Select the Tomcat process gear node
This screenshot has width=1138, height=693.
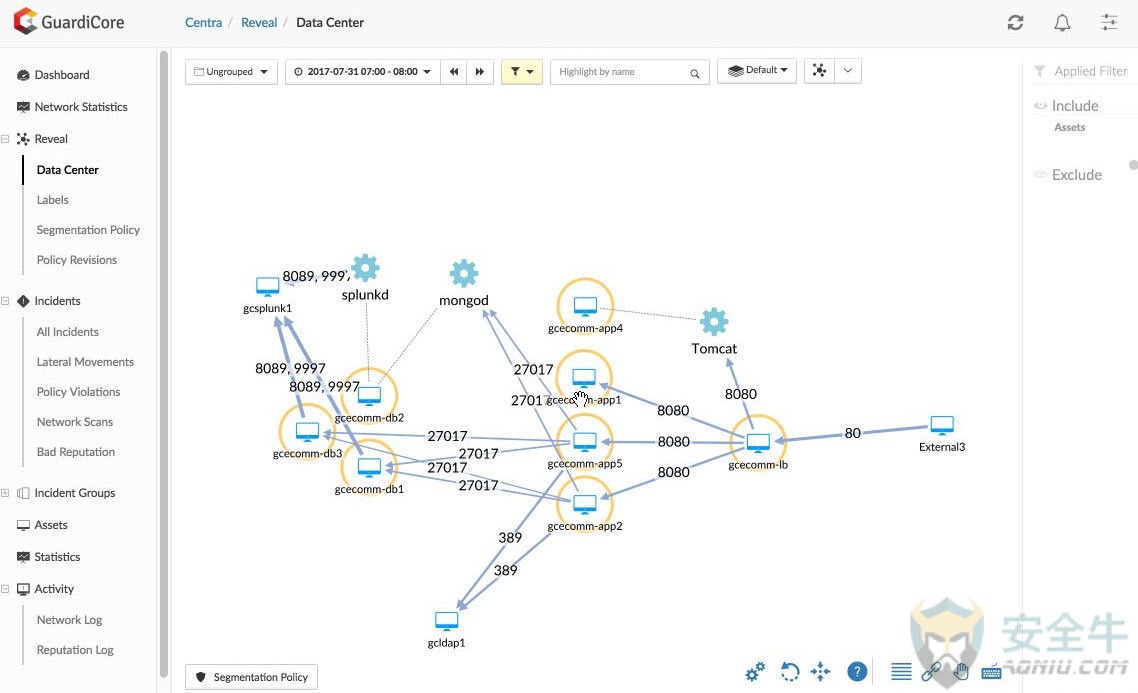[714, 321]
